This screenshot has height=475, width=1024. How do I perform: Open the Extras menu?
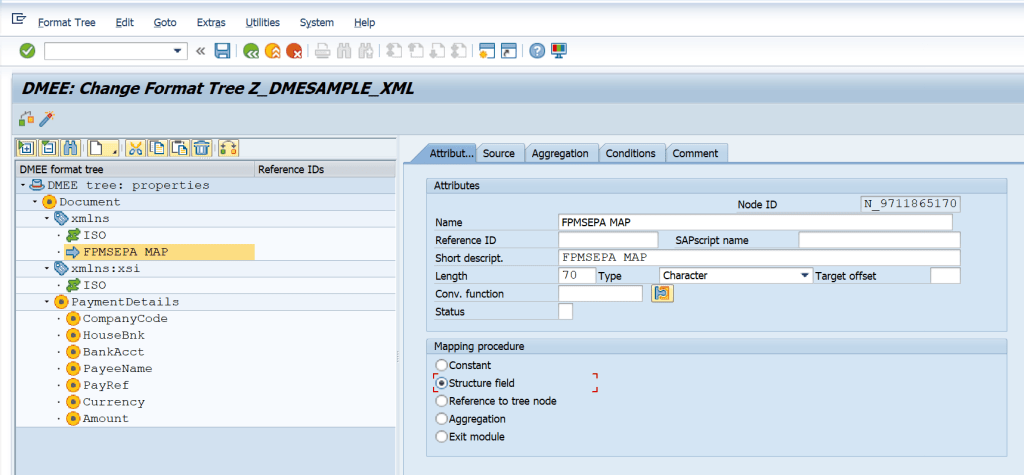(211, 22)
